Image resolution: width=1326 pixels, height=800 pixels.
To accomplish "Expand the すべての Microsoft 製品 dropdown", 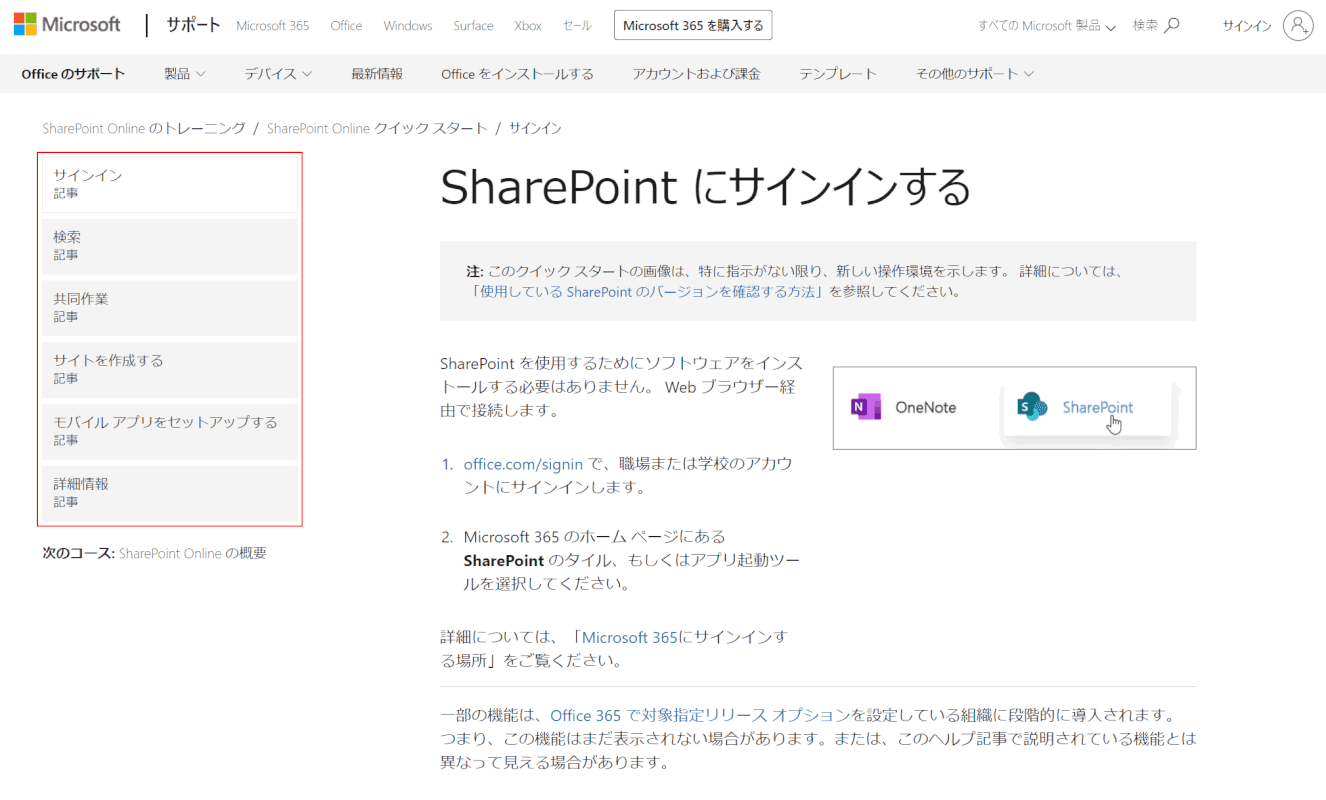I will tap(1046, 26).
